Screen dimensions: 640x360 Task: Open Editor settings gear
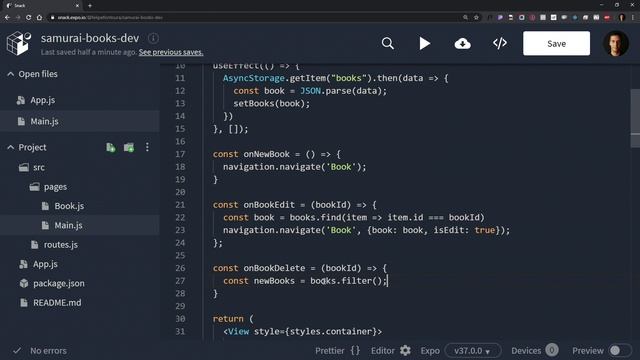[x=405, y=351]
